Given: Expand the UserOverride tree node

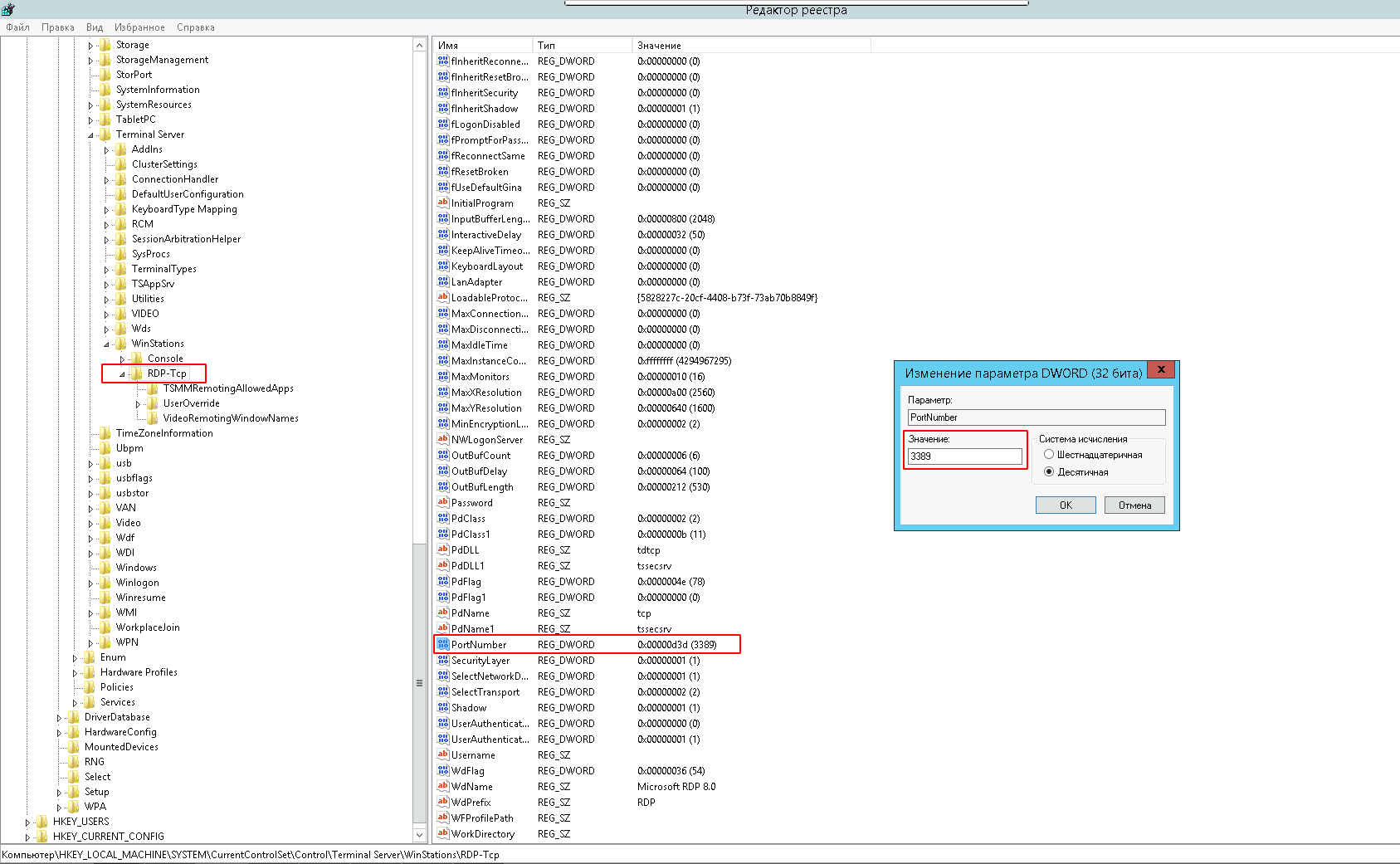Looking at the screenshot, I should click(138, 404).
